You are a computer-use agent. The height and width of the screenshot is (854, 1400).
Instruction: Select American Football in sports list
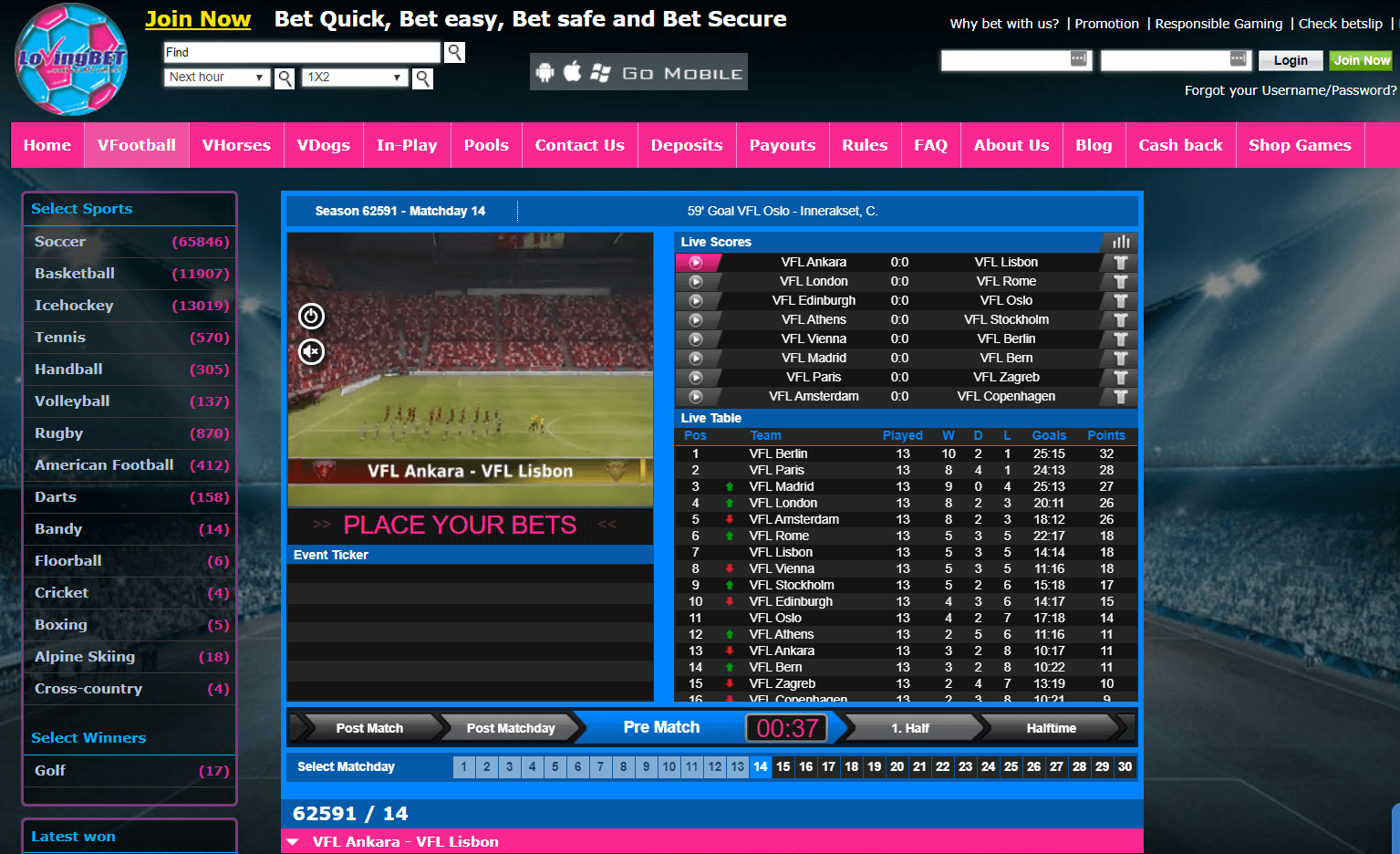coord(130,465)
